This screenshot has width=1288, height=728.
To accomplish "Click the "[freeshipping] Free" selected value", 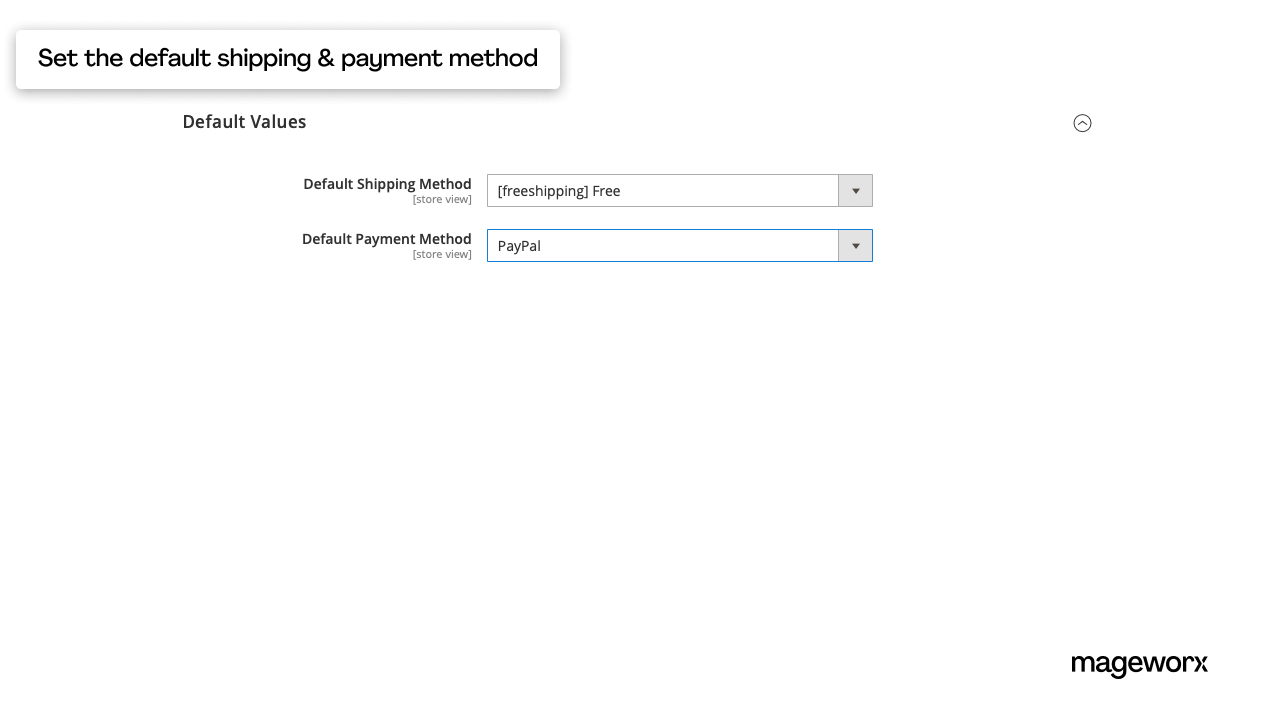I will click(x=558, y=191).
